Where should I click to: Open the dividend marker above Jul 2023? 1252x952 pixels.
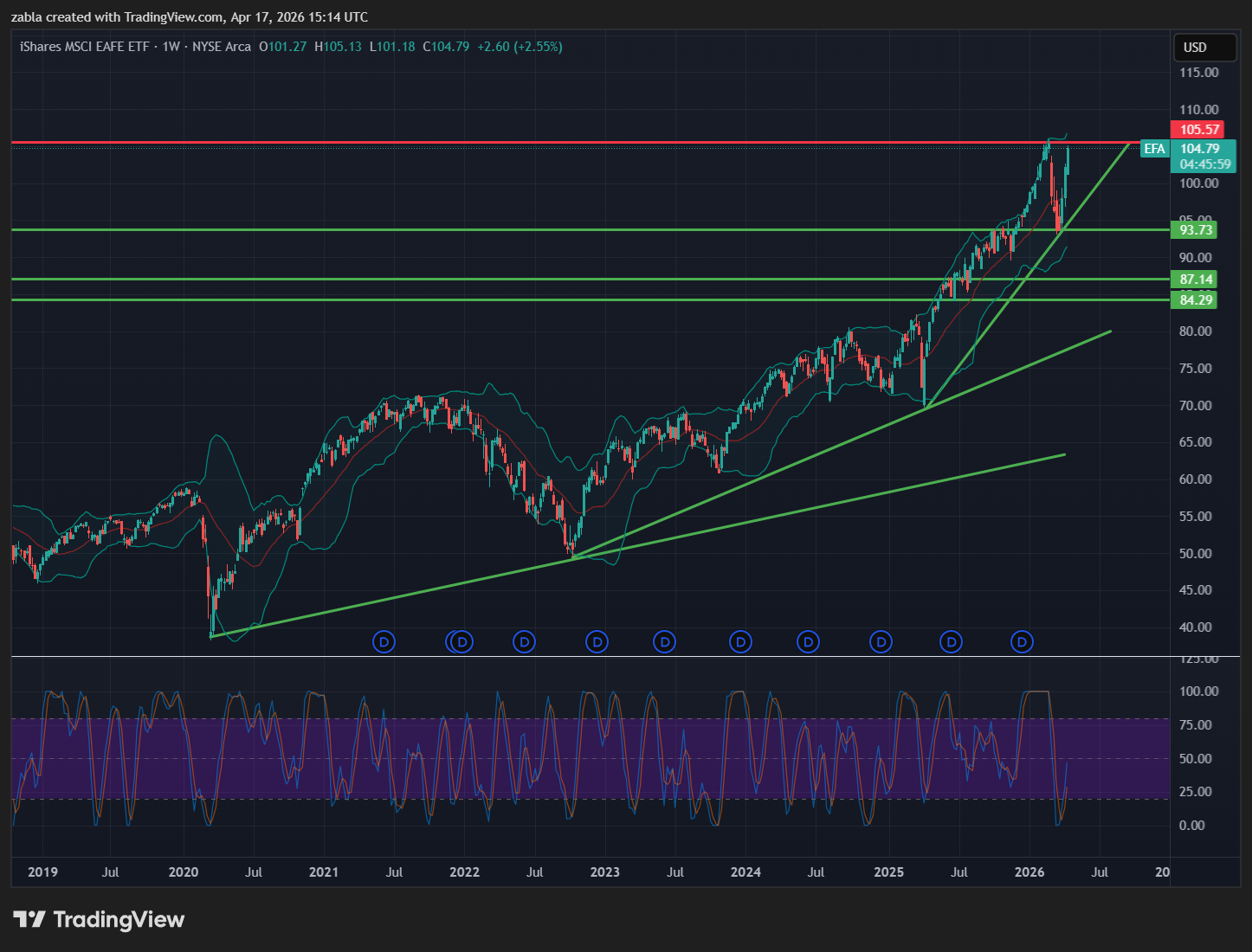[664, 642]
